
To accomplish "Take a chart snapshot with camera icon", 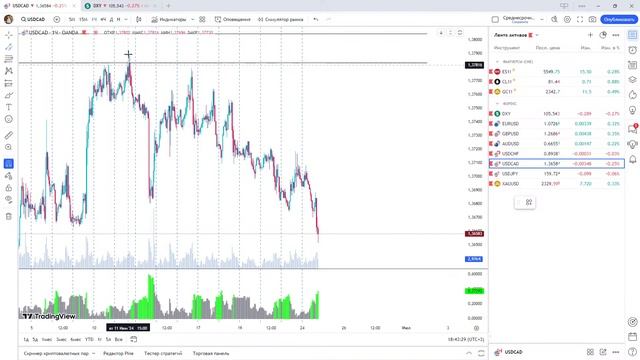I will point(592,19).
